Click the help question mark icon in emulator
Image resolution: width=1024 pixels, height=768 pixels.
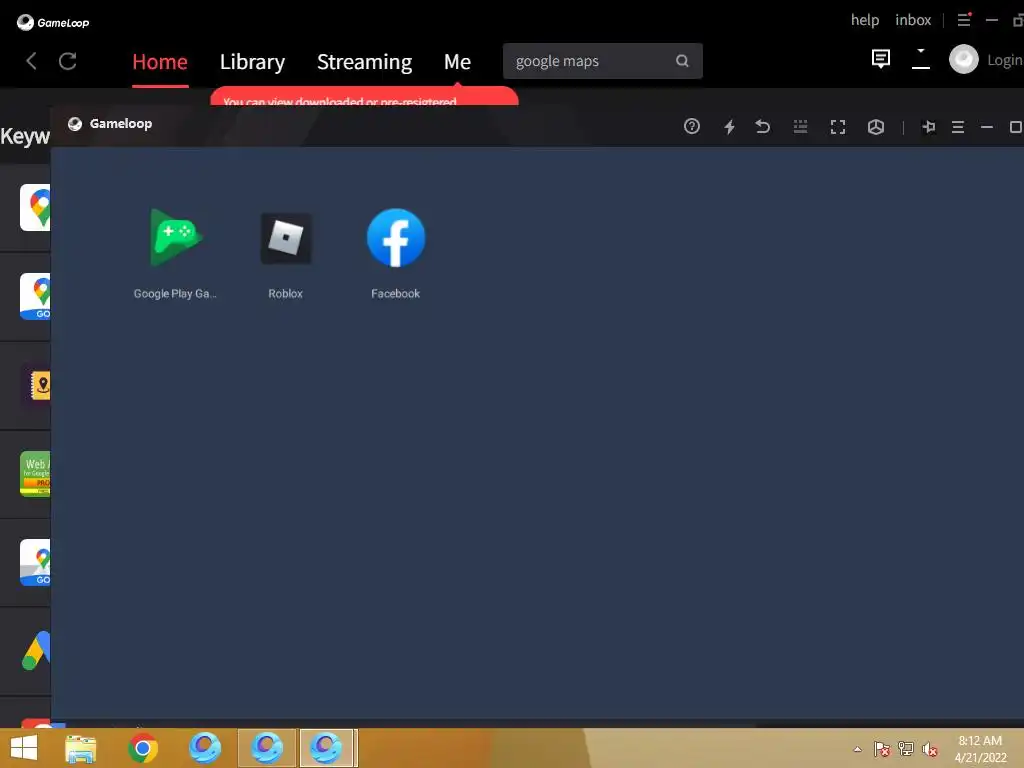(x=692, y=126)
